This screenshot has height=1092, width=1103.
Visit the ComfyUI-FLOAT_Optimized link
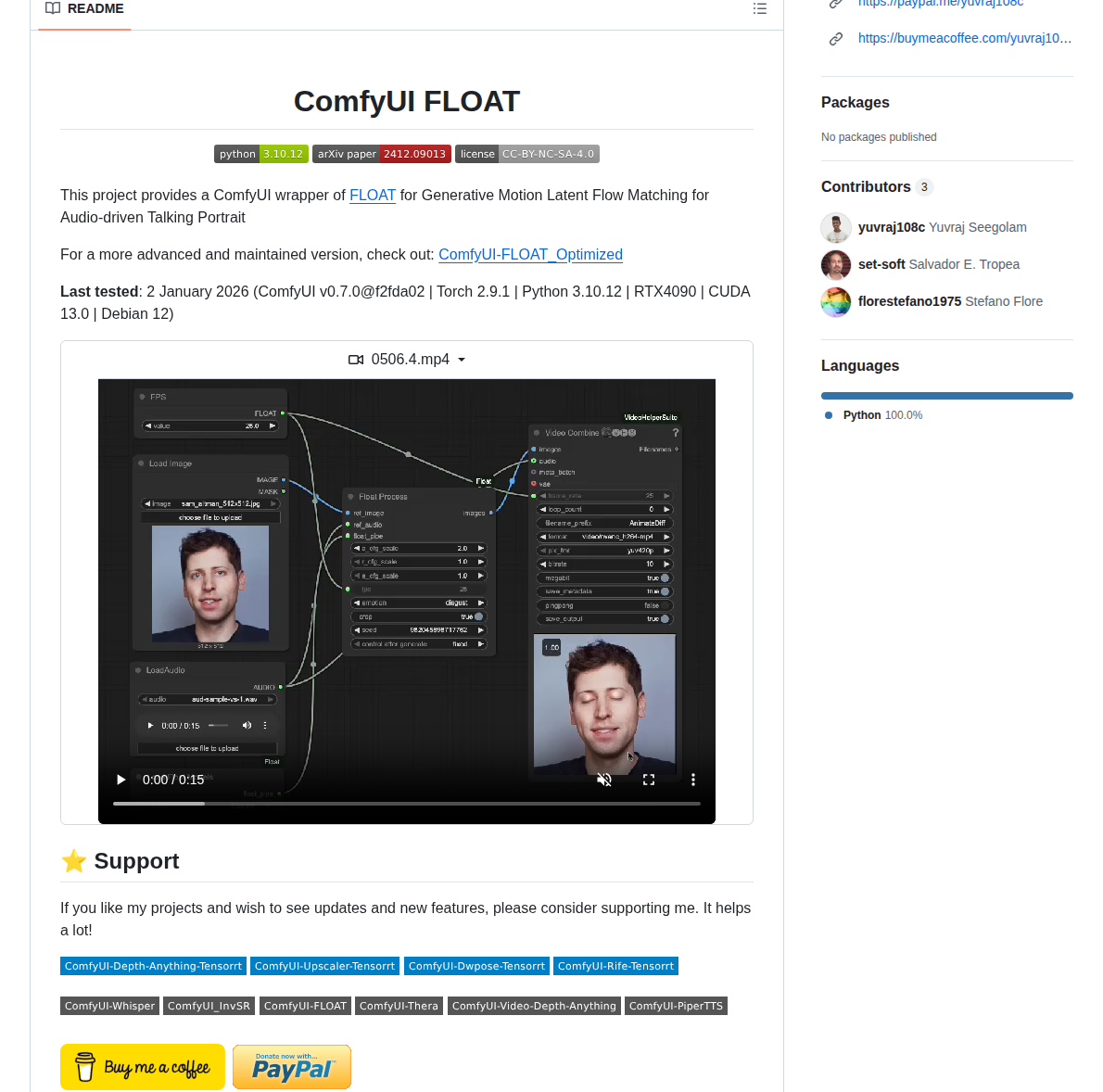[x=530, y=254]
